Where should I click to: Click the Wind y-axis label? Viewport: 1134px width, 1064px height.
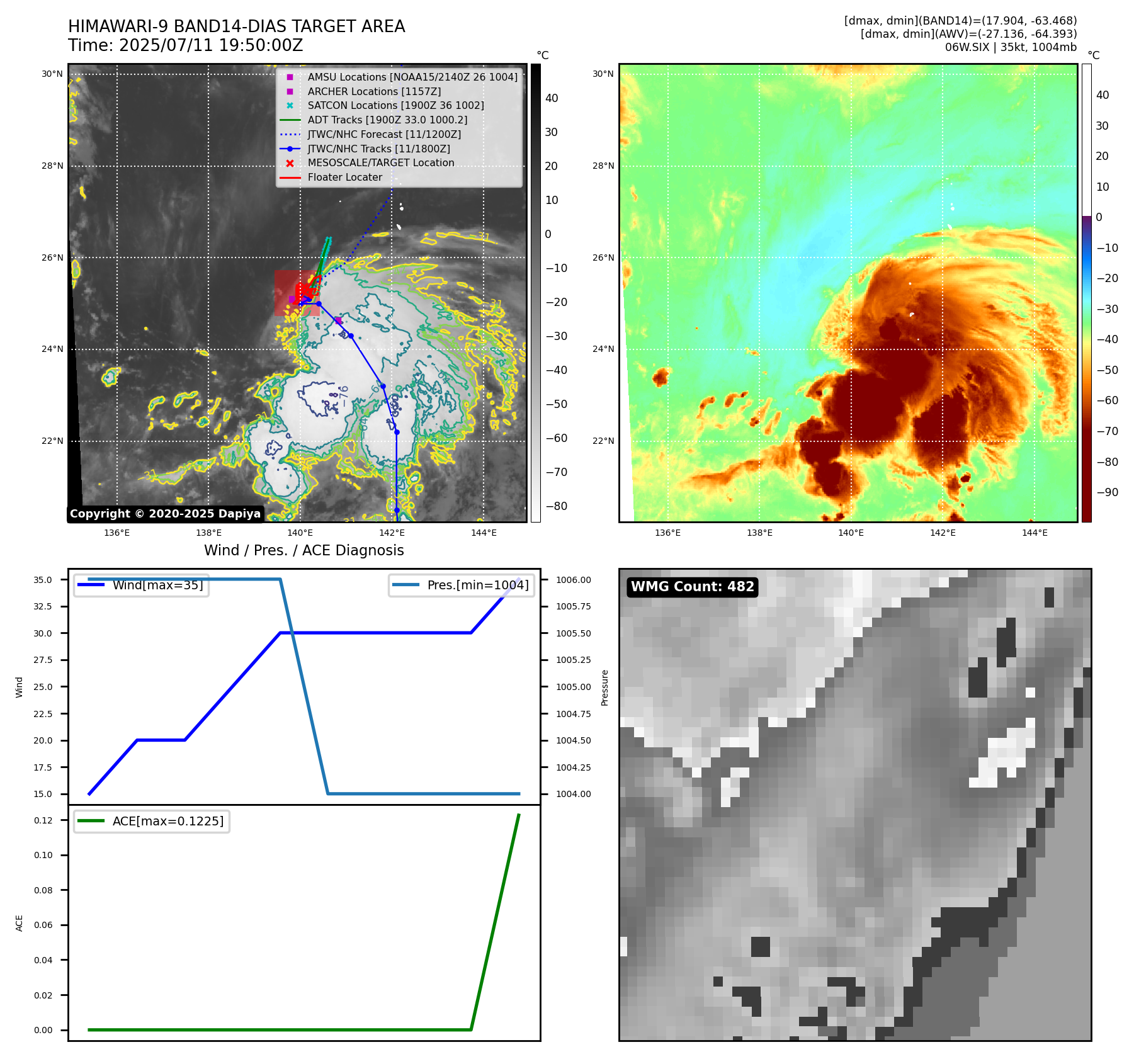pos(19,687)
